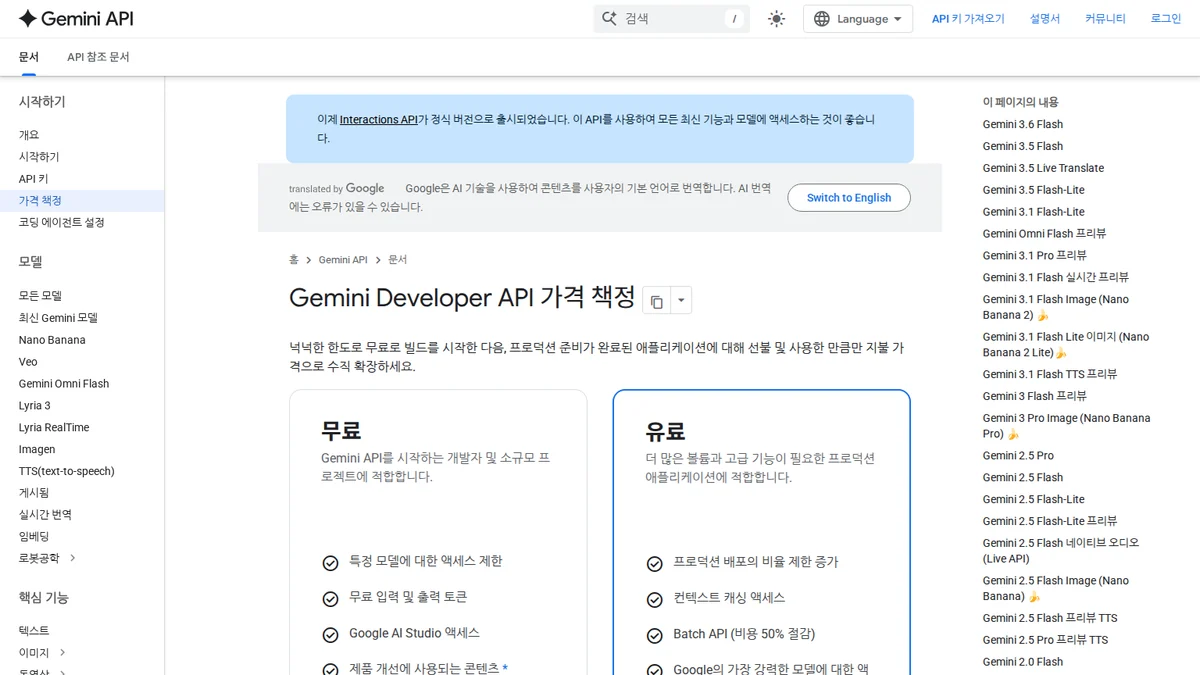The height and width of the screenshot is (675, 1200).
Task: Open Nano Banana sidebar item
Action: [52, 340]
